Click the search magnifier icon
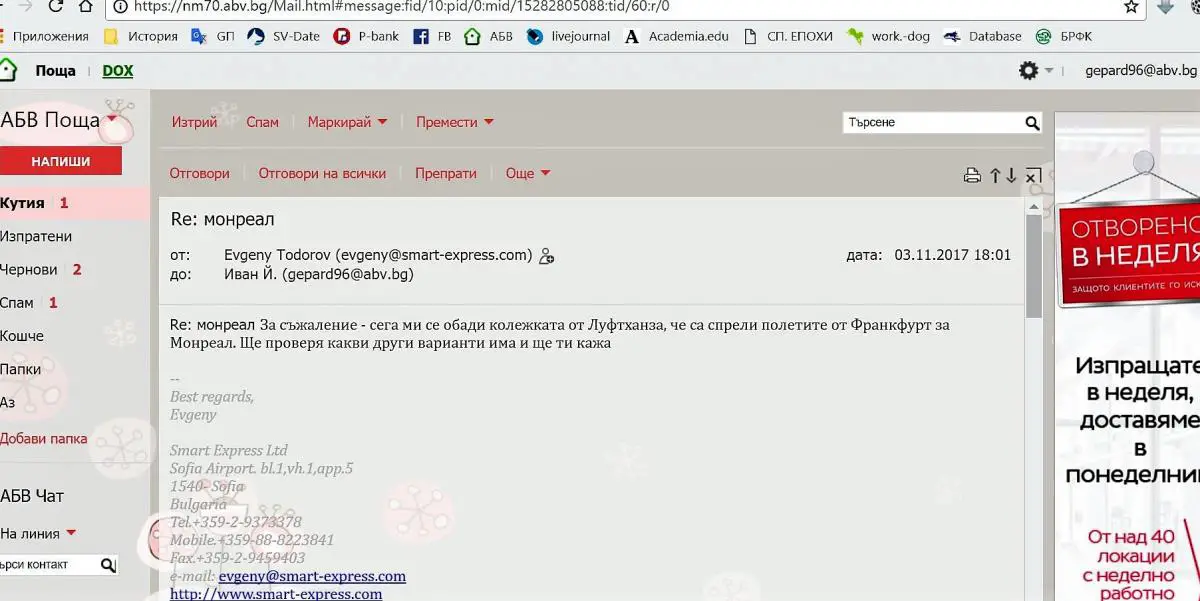The width and height of the screenshot is (1200, 601). coord(1032,123)
